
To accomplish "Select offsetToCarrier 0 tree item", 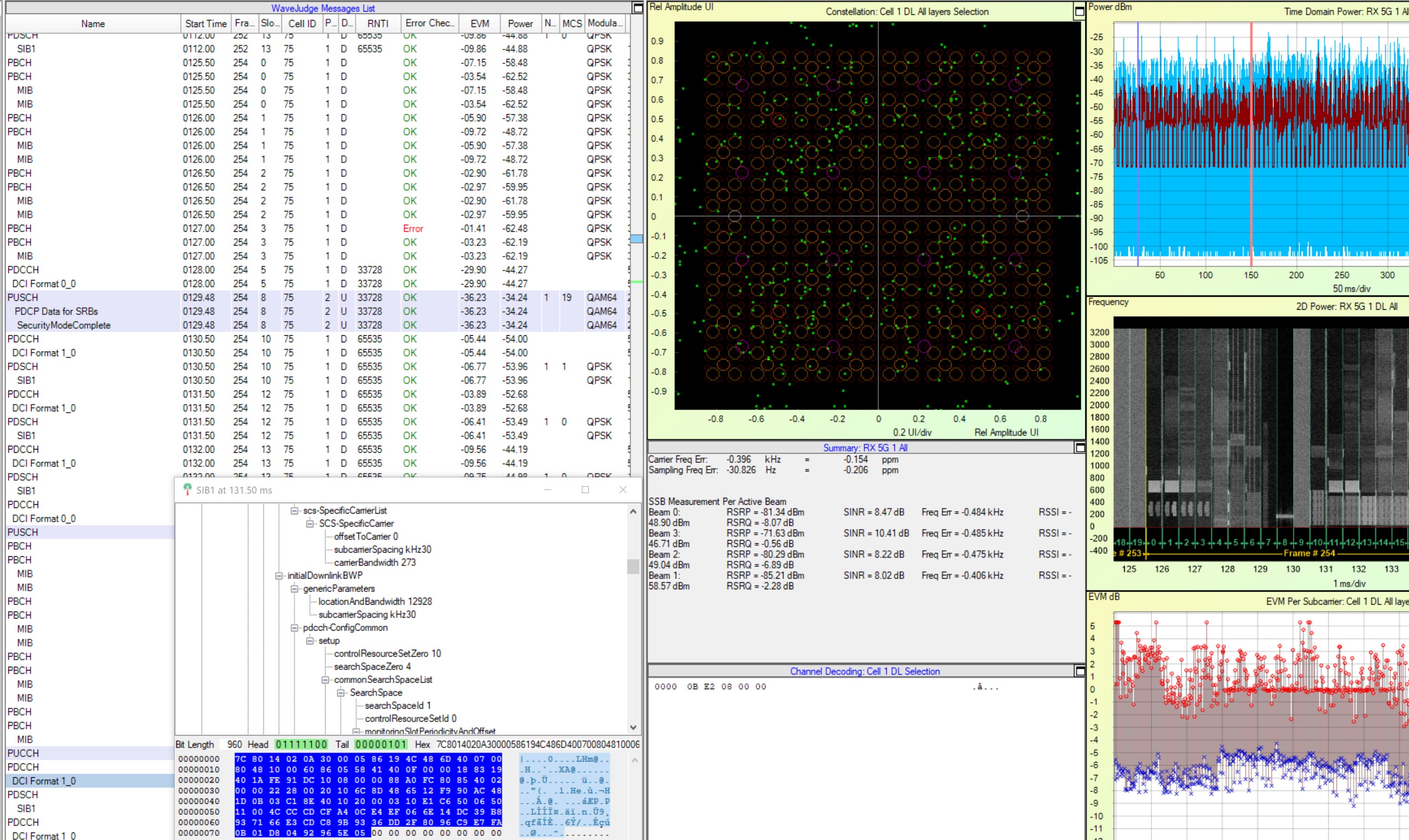I will point(365,537).
